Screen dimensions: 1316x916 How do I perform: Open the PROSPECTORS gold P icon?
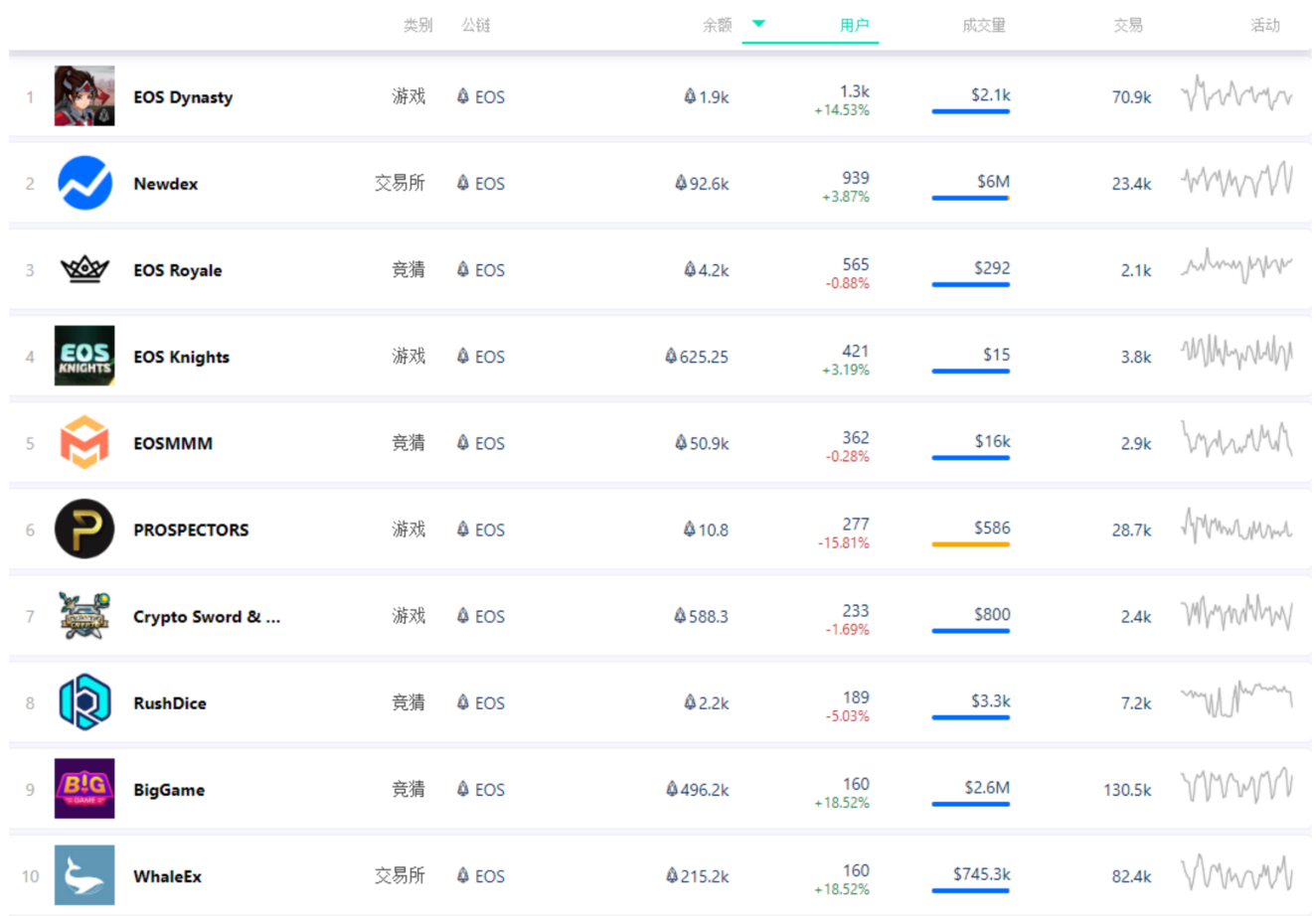84,529
